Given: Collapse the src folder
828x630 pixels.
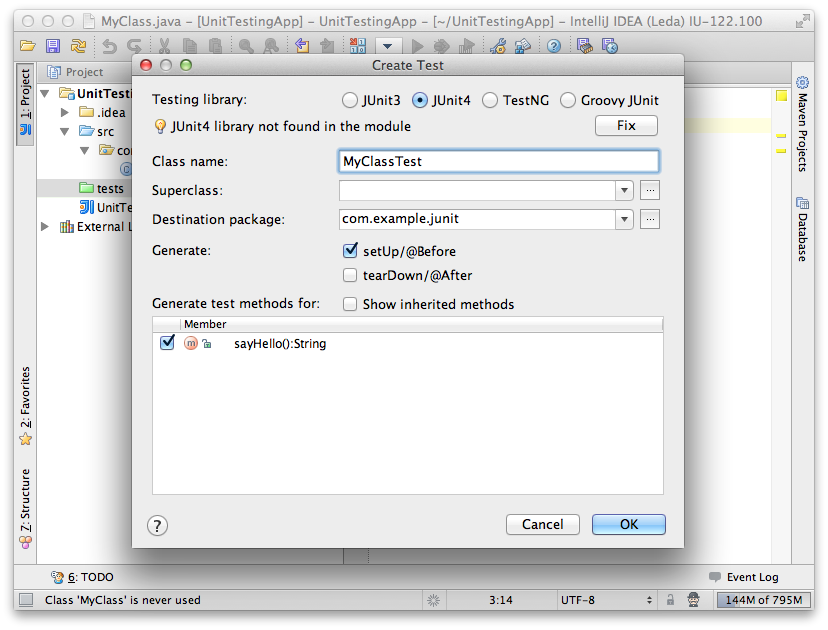Looking at the screenshot, I should 64,131.
